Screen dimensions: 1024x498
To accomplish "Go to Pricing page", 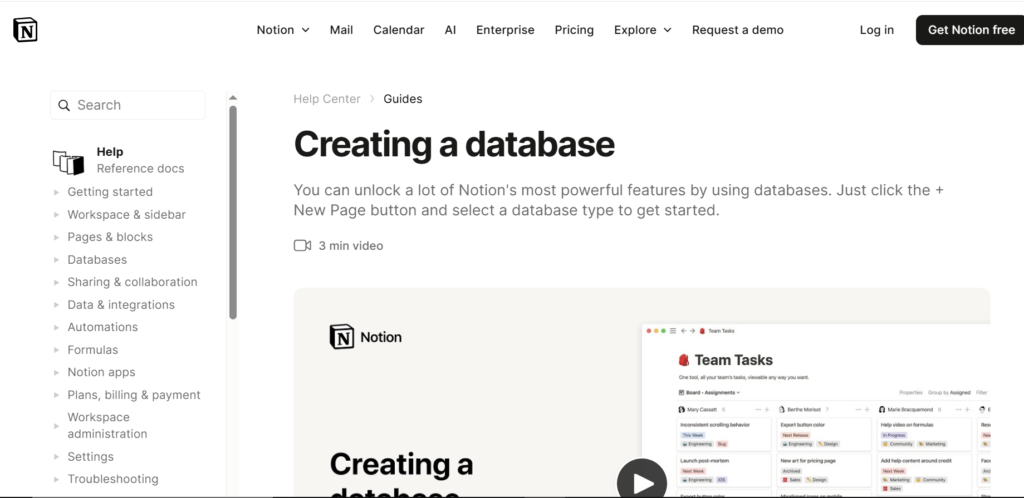I will [574, 30].
